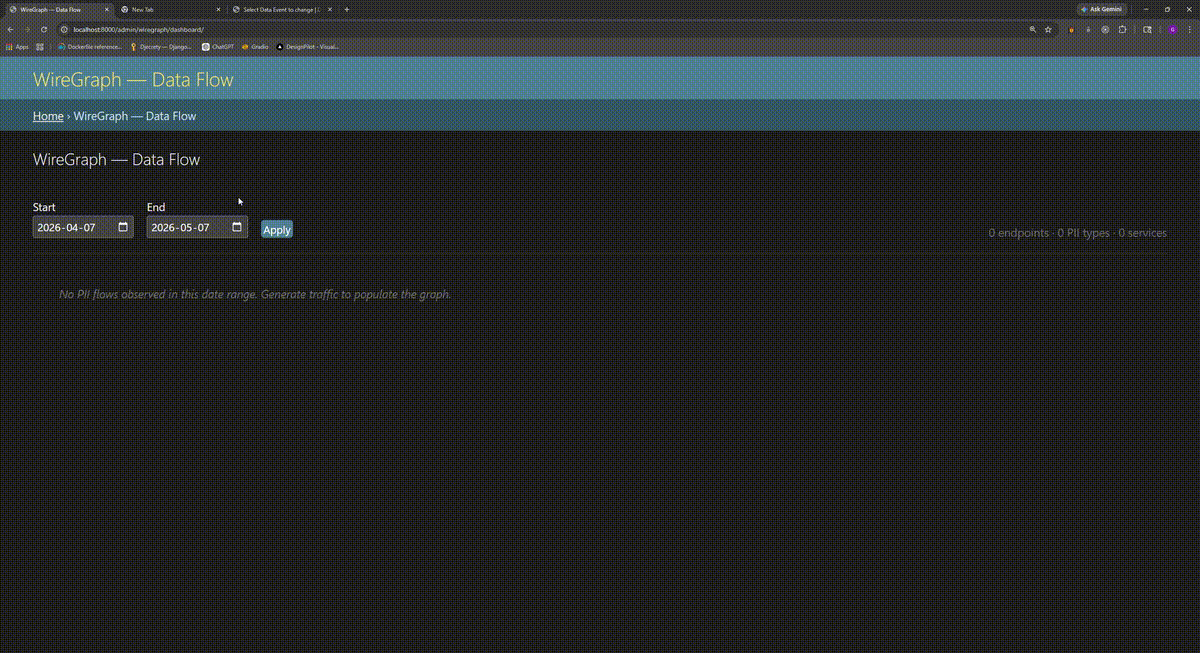The height and width of the screenshot is (653, 1200).
Task: Click the End label above date field
Action: pos(156,207)
